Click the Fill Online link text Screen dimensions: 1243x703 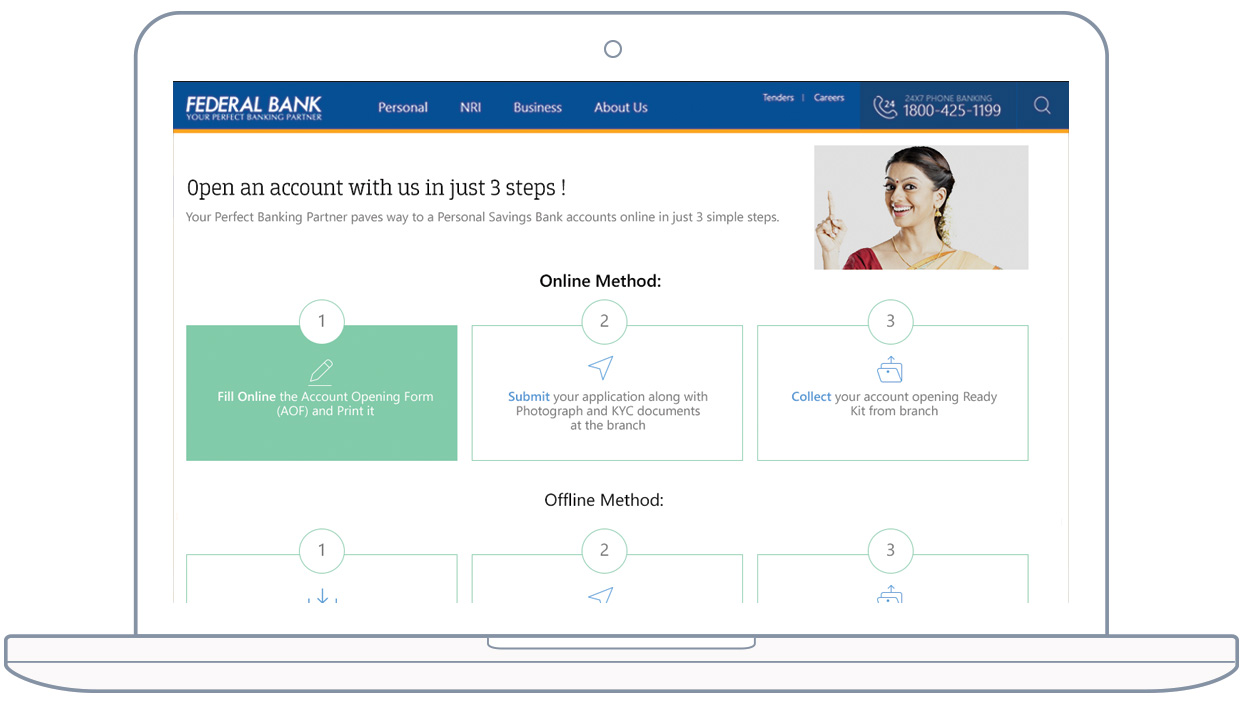click(x=246, y=397)
